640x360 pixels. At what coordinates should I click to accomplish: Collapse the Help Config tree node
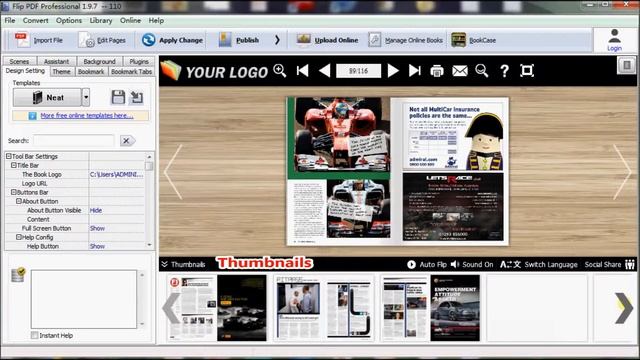(x=19, y=237)
